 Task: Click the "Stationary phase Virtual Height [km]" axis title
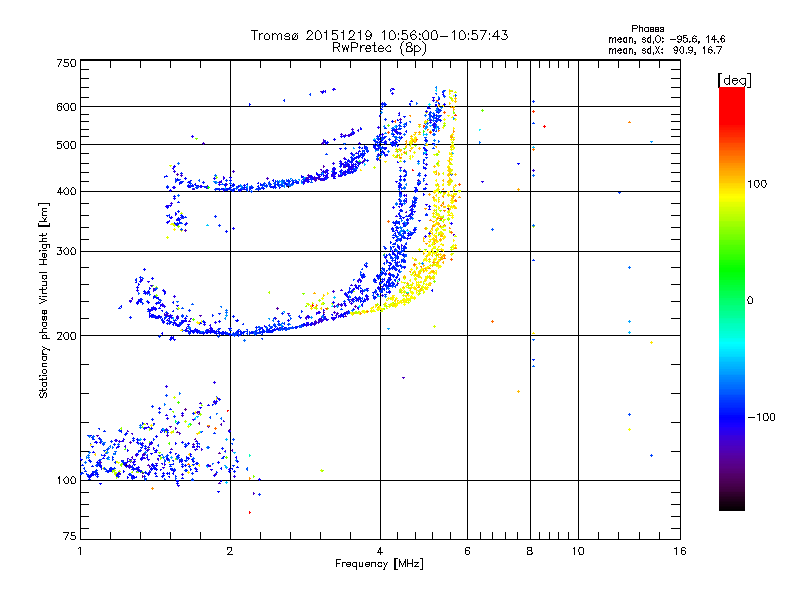pos(43,300)
